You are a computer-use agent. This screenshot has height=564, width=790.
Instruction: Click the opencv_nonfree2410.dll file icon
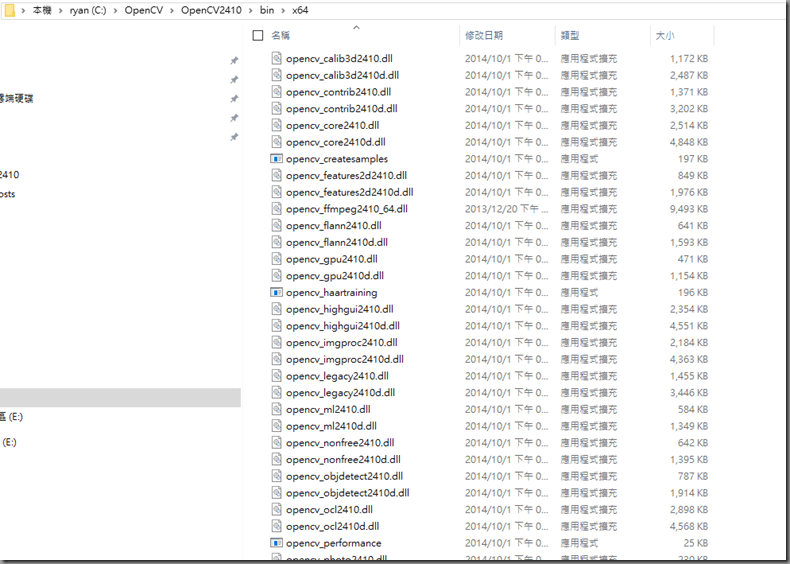click(x=276, y=443)
